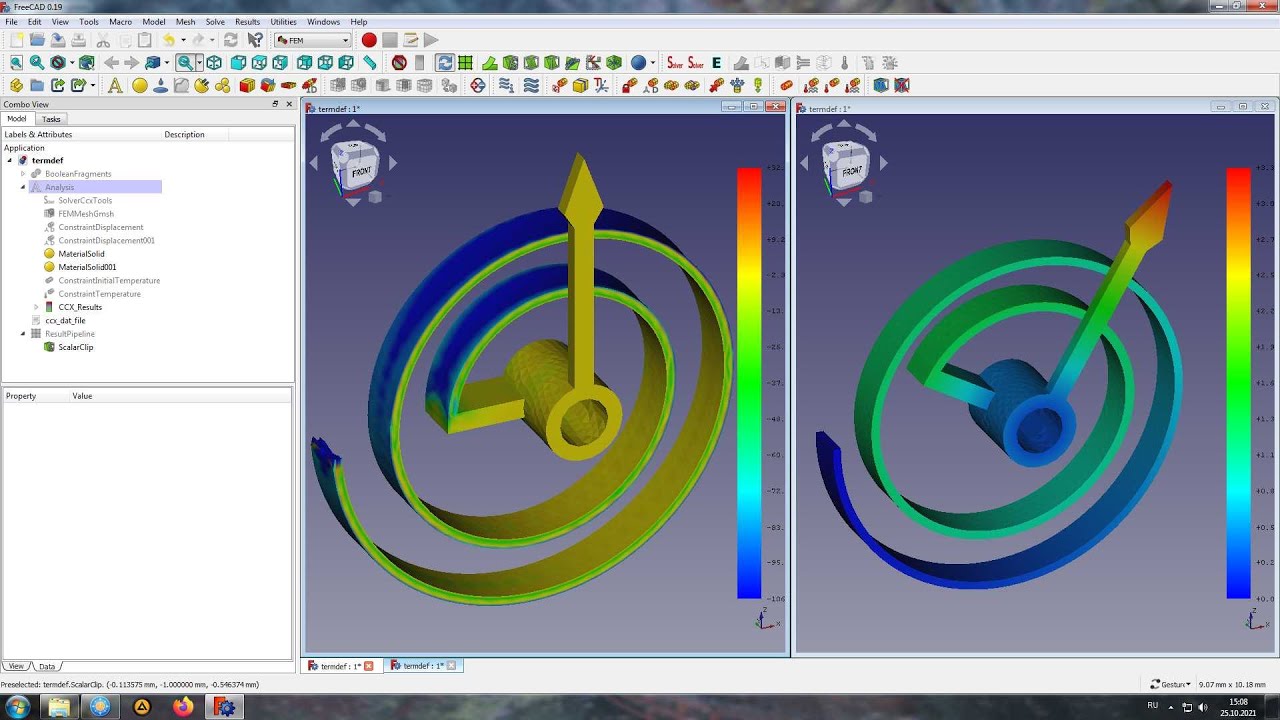Click the refresh recompute icon
Viewport: 1280px width, 720px height.
230,40
